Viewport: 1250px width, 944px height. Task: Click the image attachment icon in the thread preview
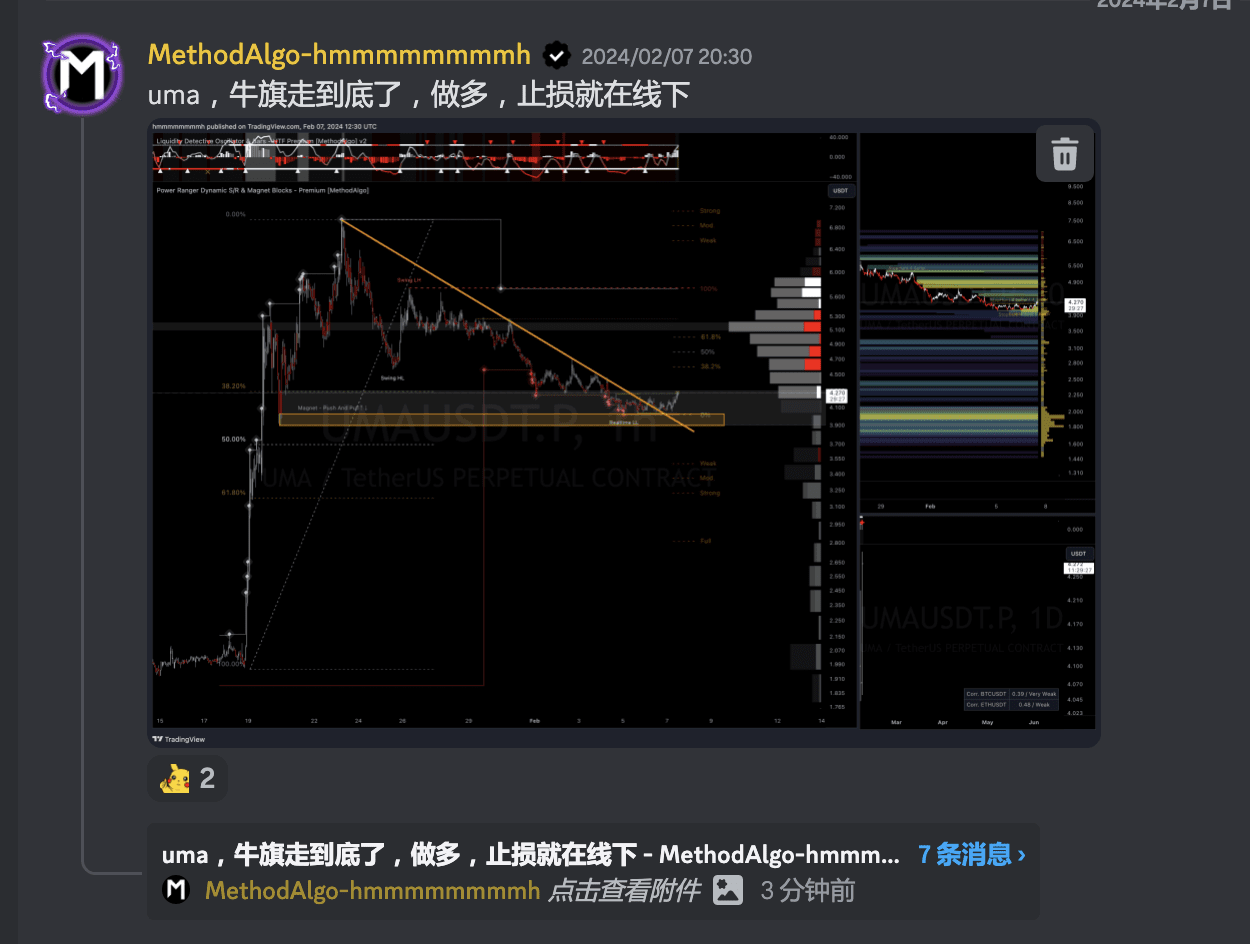coord(728,890)
